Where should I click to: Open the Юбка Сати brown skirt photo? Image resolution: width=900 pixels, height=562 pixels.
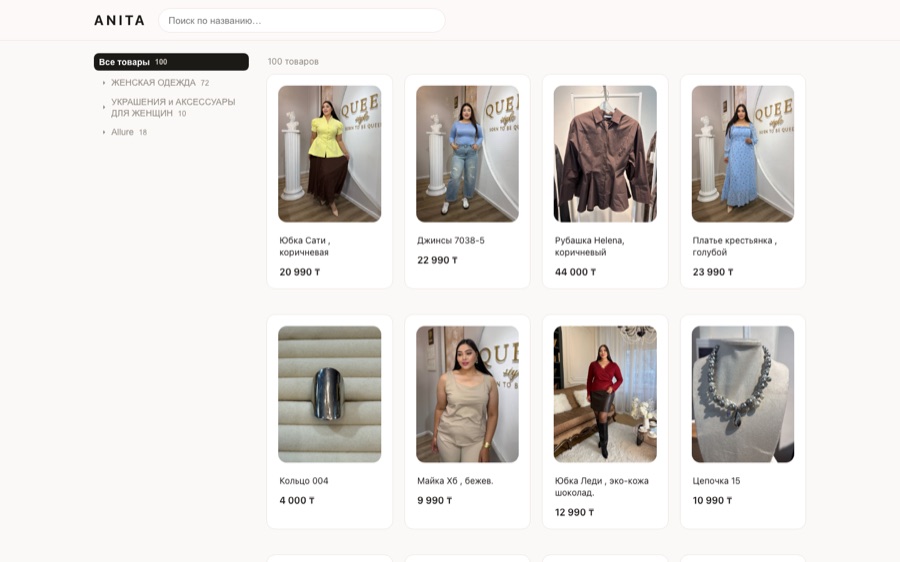pos(329,154)
